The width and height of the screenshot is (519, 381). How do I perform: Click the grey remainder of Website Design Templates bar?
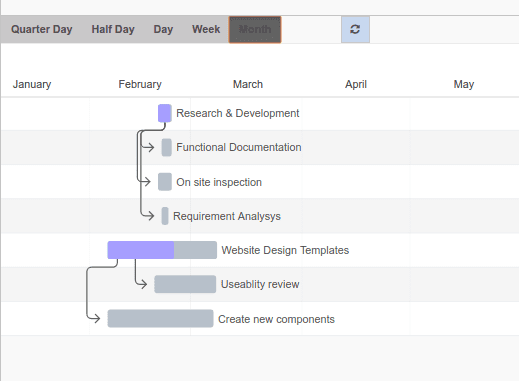coord(195,250)
